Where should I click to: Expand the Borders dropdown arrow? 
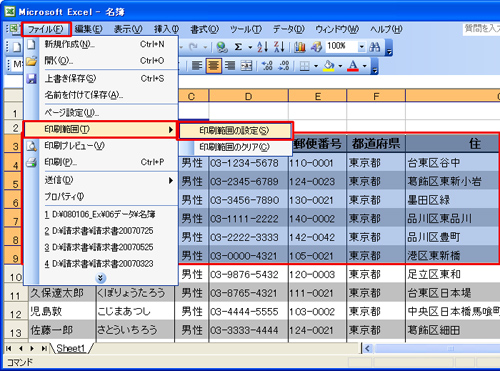[316, 66]
